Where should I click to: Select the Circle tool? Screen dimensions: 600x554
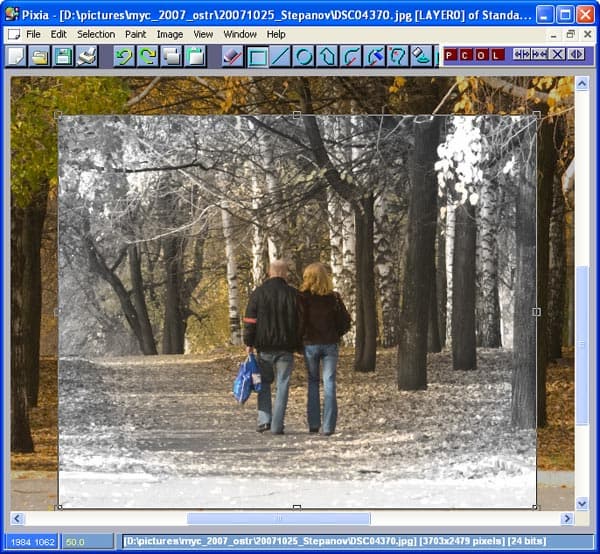[304, 57]
